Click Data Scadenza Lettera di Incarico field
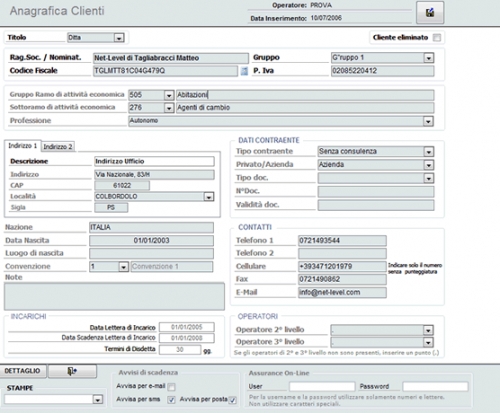The height and width of the screenshot is (413, 500). [187, 338]
